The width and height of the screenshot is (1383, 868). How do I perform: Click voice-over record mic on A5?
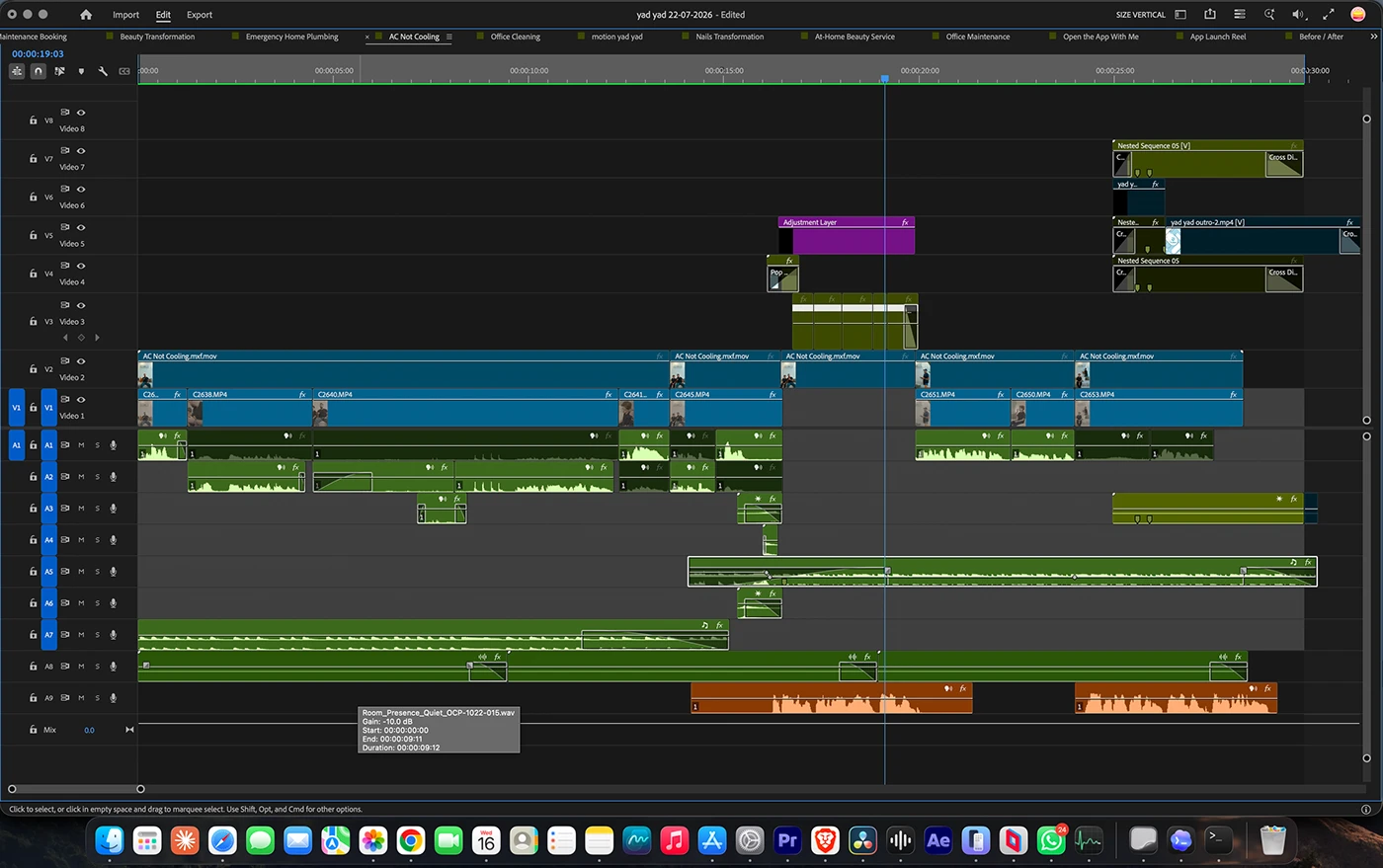pyautogui.click(x=114, y=572)
